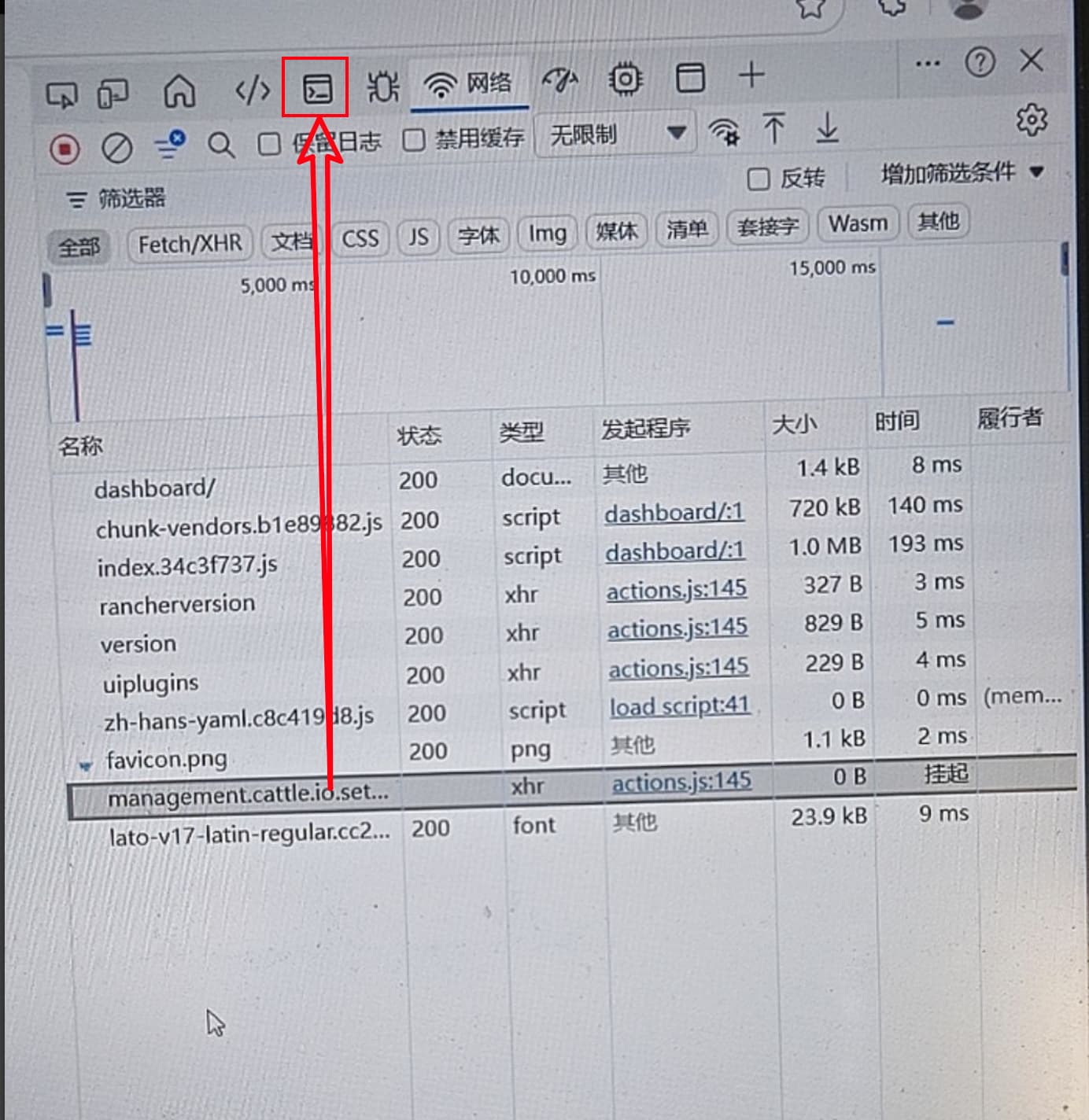This screenshot has width=1089, height=1120.
Task: Open the Sources bug icon
Action: pyautogui.click(x=383, y=86)
